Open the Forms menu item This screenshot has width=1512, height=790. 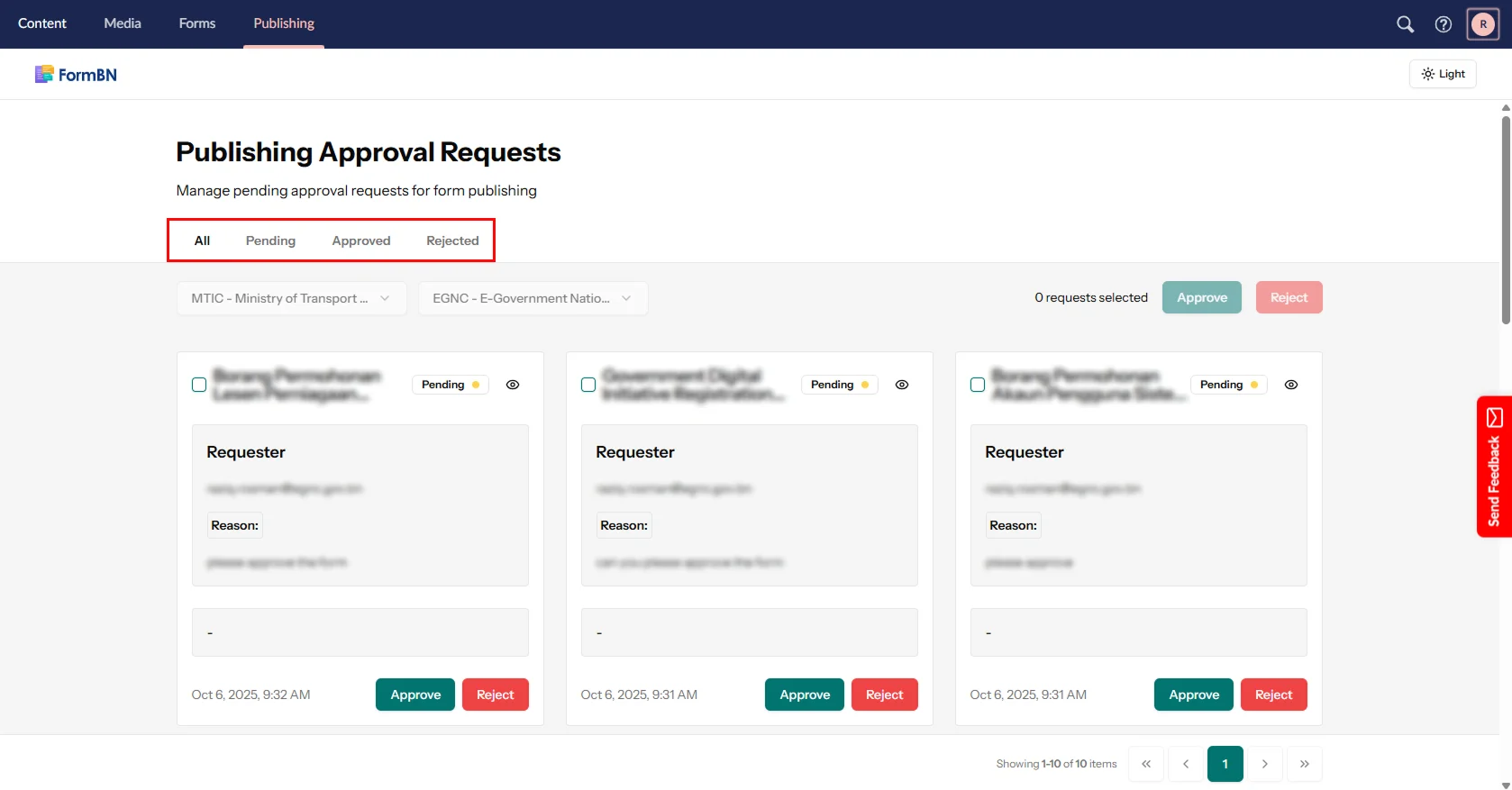click(x=196, y=23)
